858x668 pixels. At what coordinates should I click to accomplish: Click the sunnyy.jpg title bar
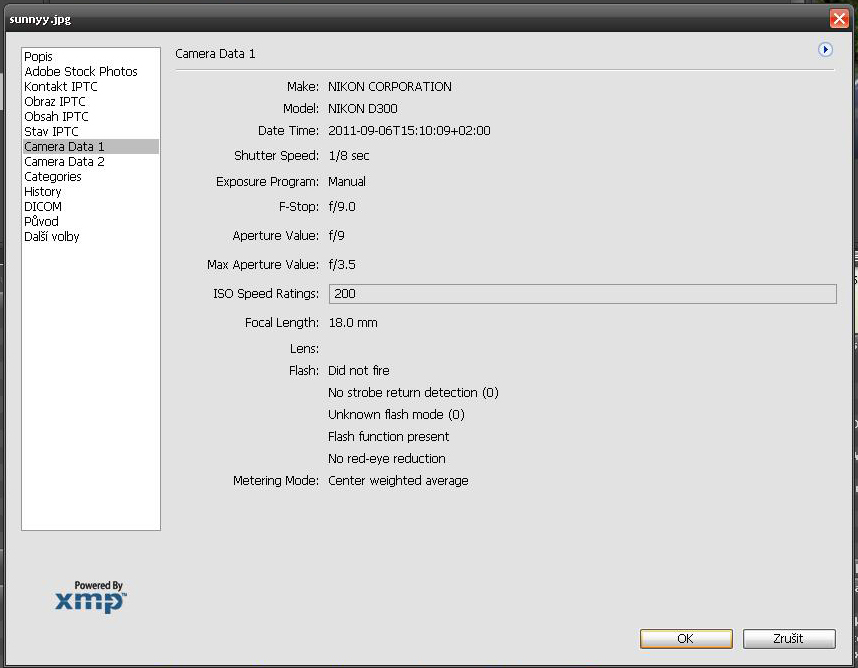pos(400,19)
